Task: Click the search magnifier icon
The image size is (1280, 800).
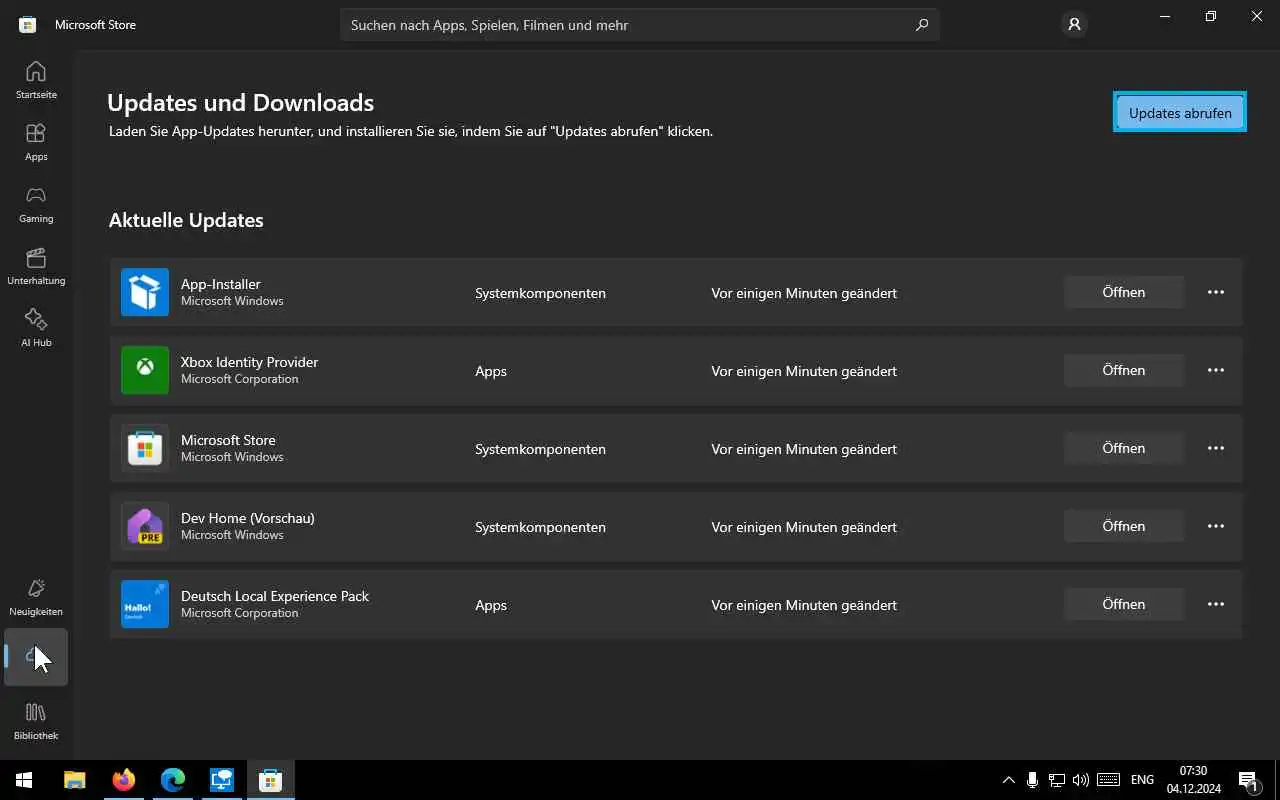Action: point(922,25)
